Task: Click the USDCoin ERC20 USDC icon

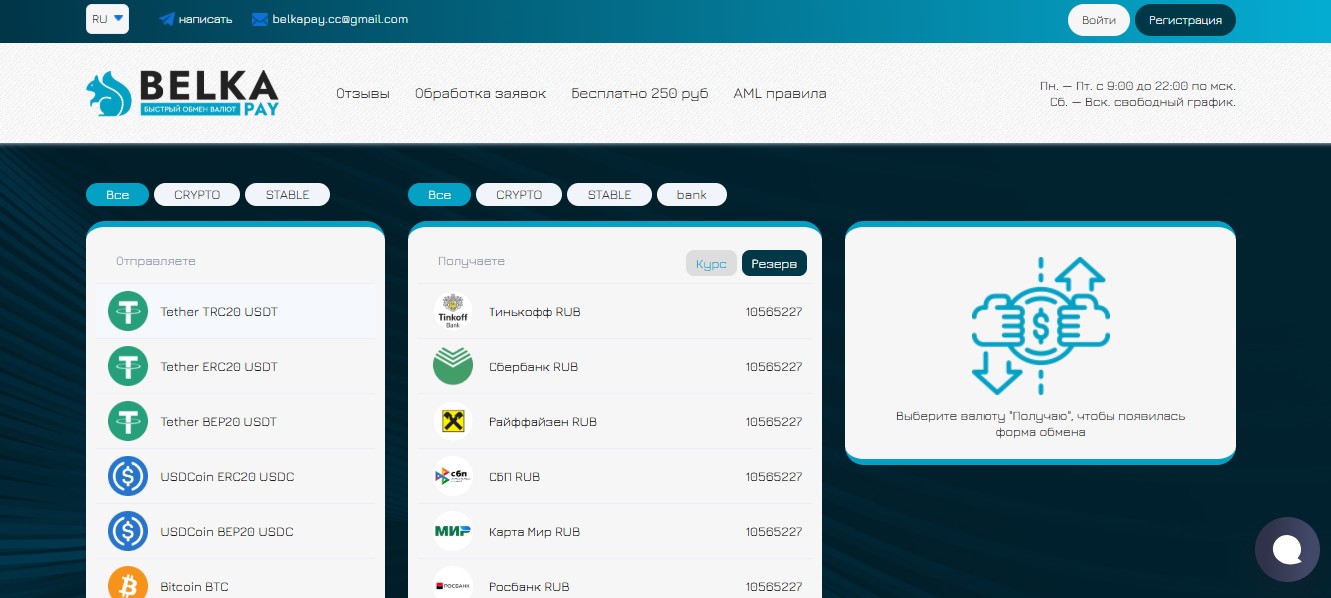Action: [x=128, y=477]
